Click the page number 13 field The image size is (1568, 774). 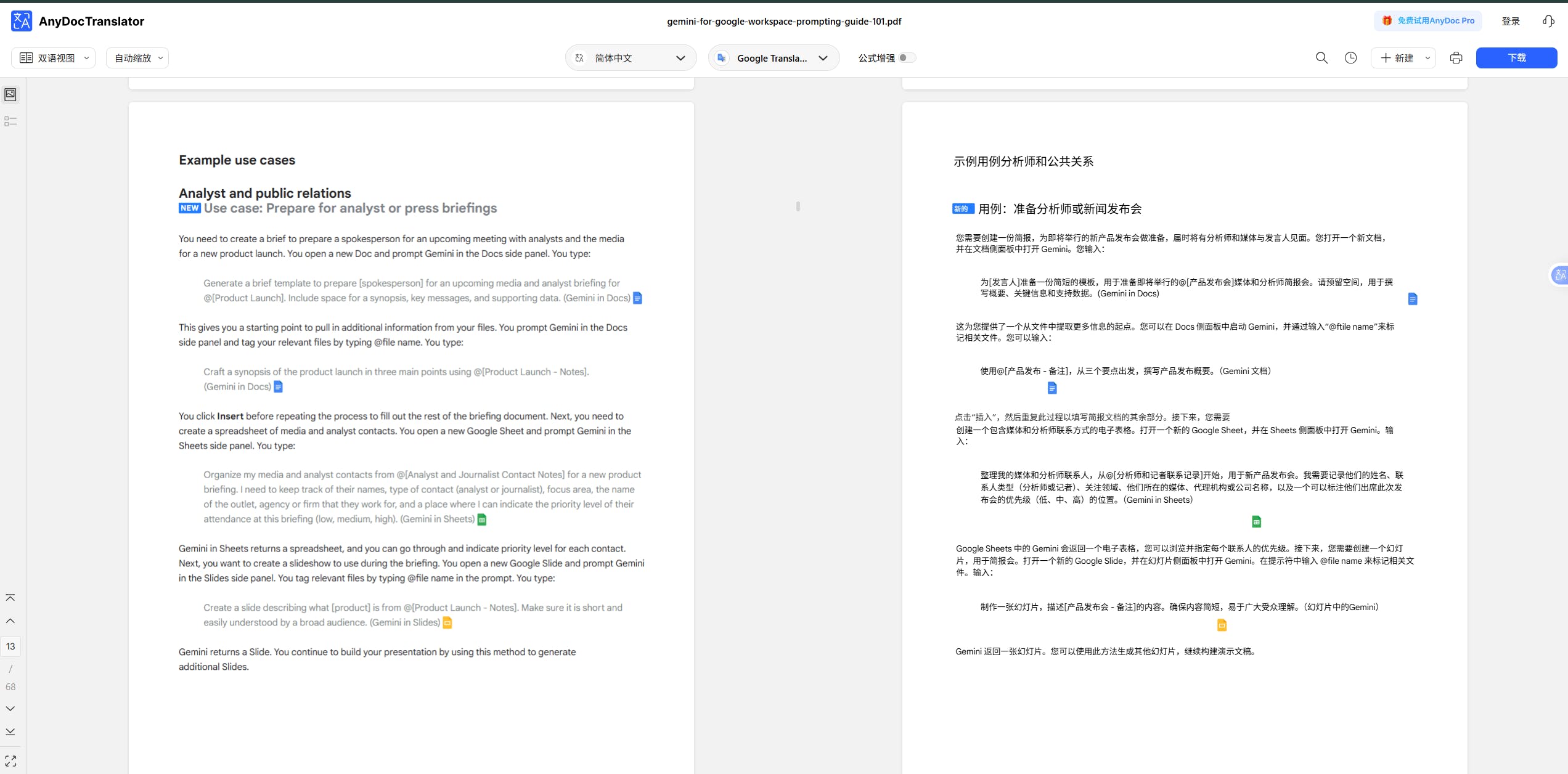10,646
